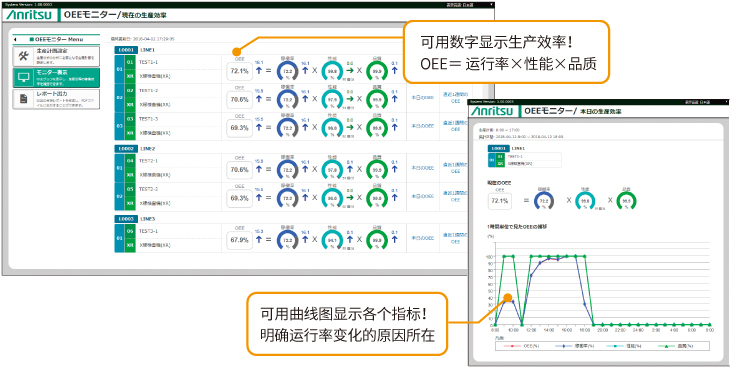Select the L0003 LINE3 group header
The height and width of the screenshot is (370, 730).
tap(135, 219)
